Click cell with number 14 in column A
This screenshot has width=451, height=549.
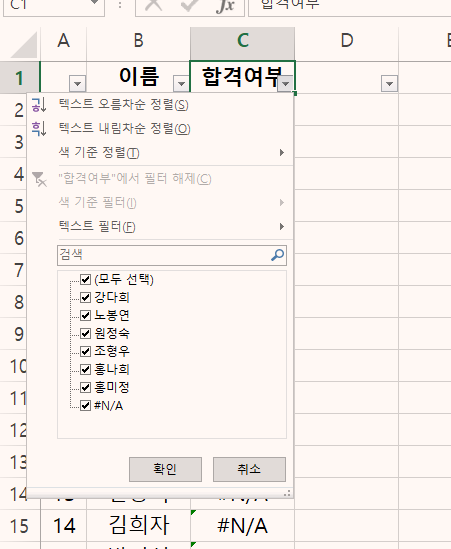click(64, 526)
